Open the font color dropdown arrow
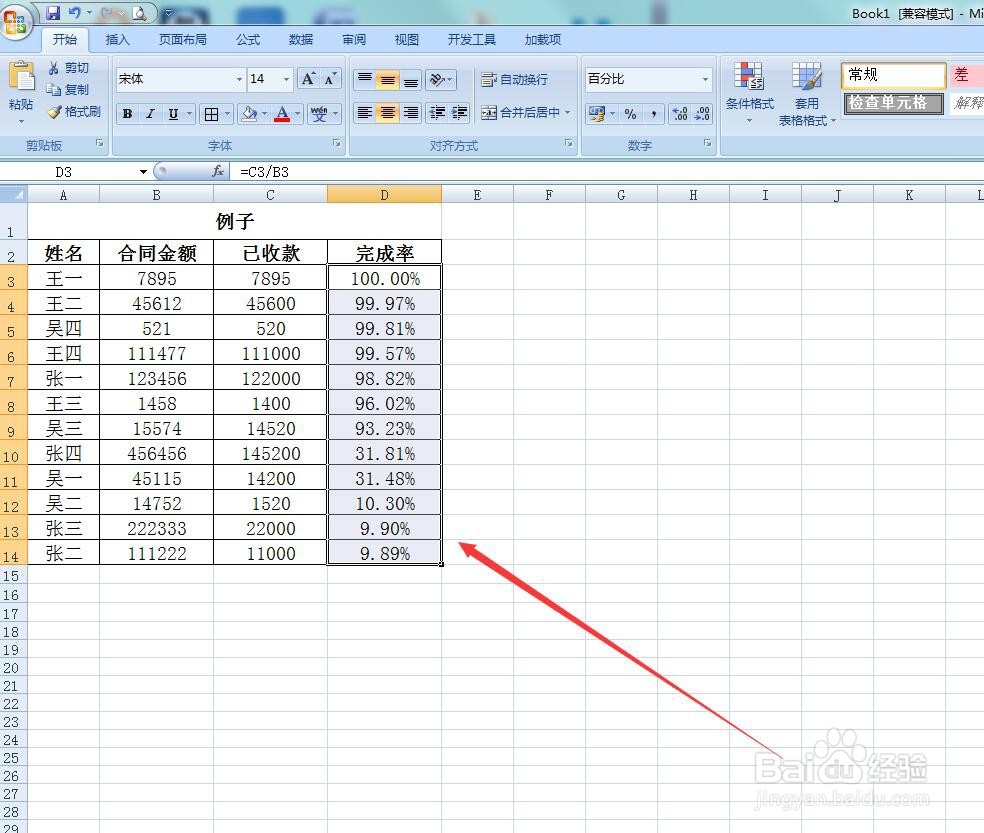This screenshot has height=833, width=984. 296,113
